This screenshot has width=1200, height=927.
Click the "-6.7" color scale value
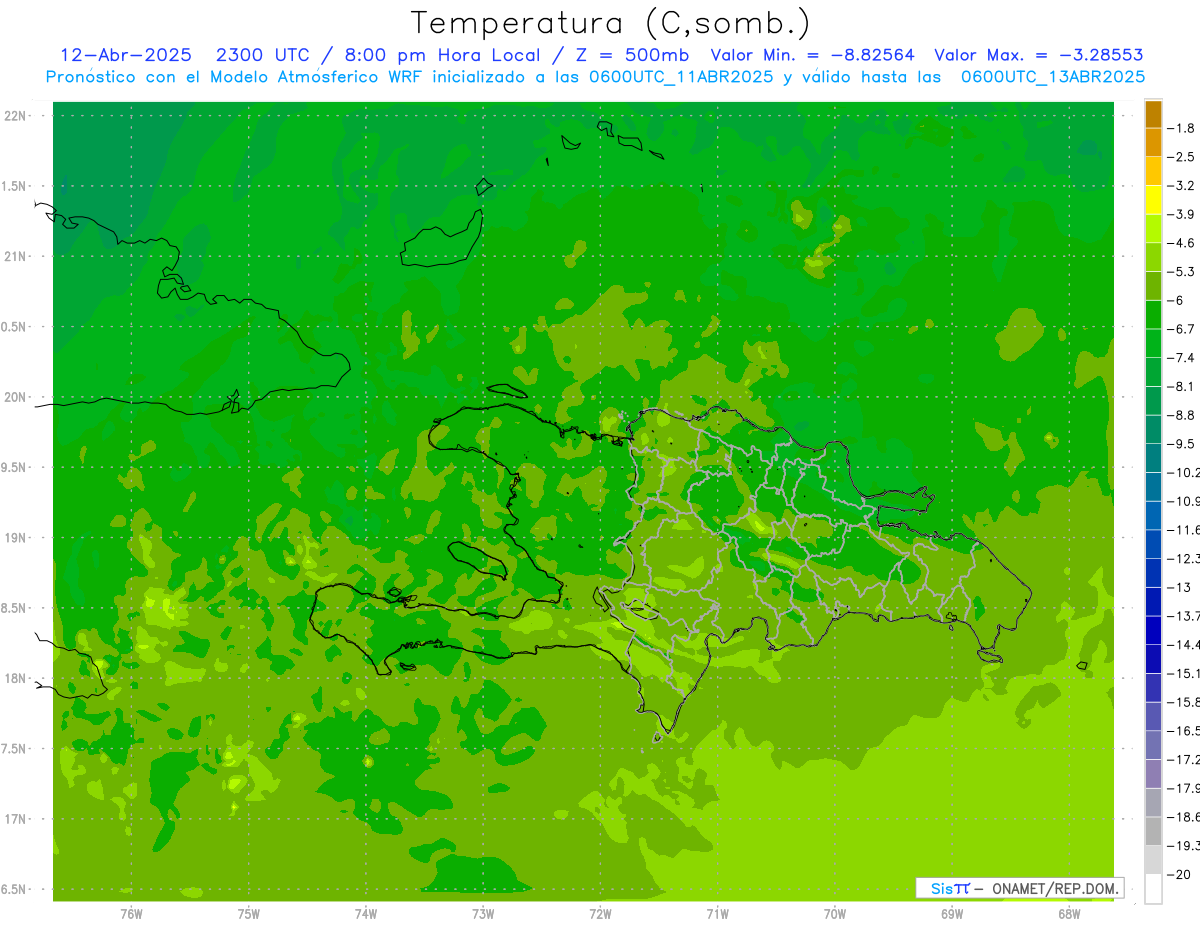click(1181, 329)
